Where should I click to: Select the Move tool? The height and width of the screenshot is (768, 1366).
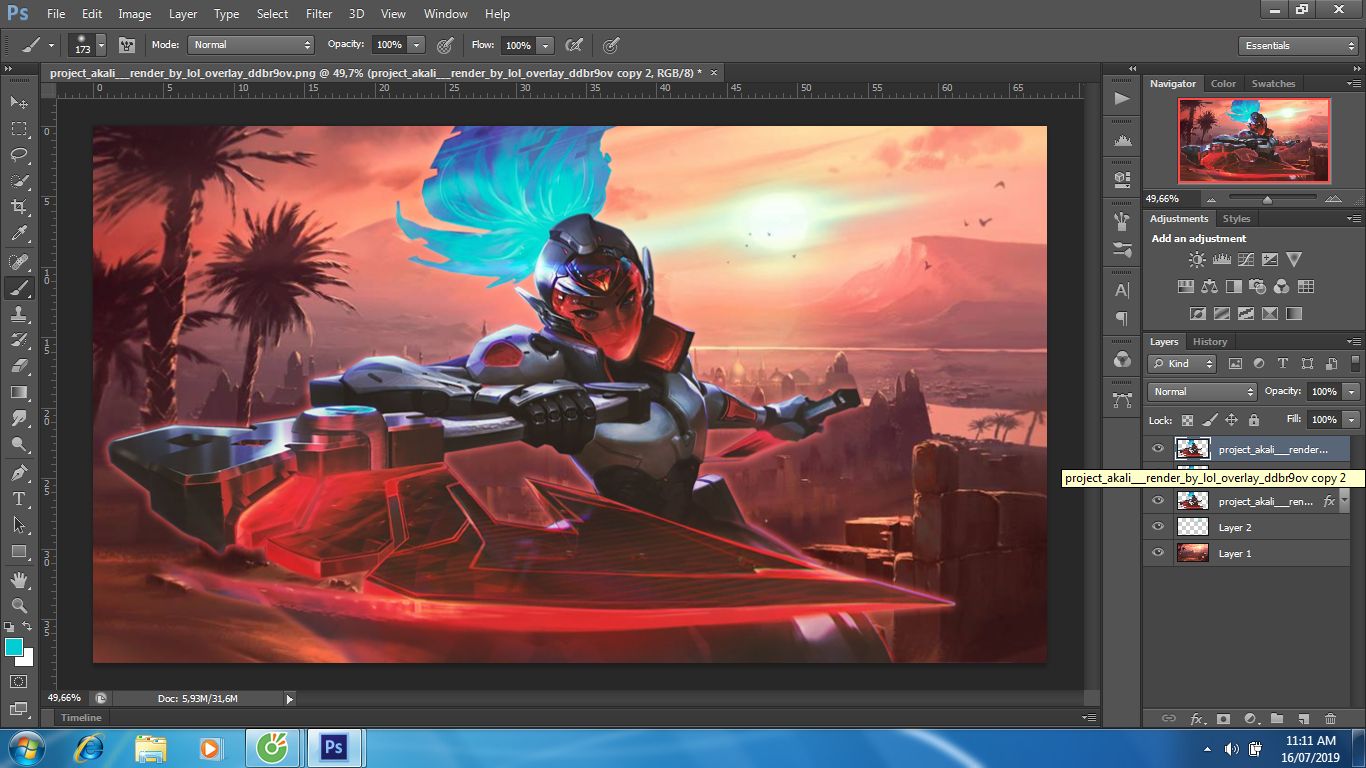[x=19, y=102]
